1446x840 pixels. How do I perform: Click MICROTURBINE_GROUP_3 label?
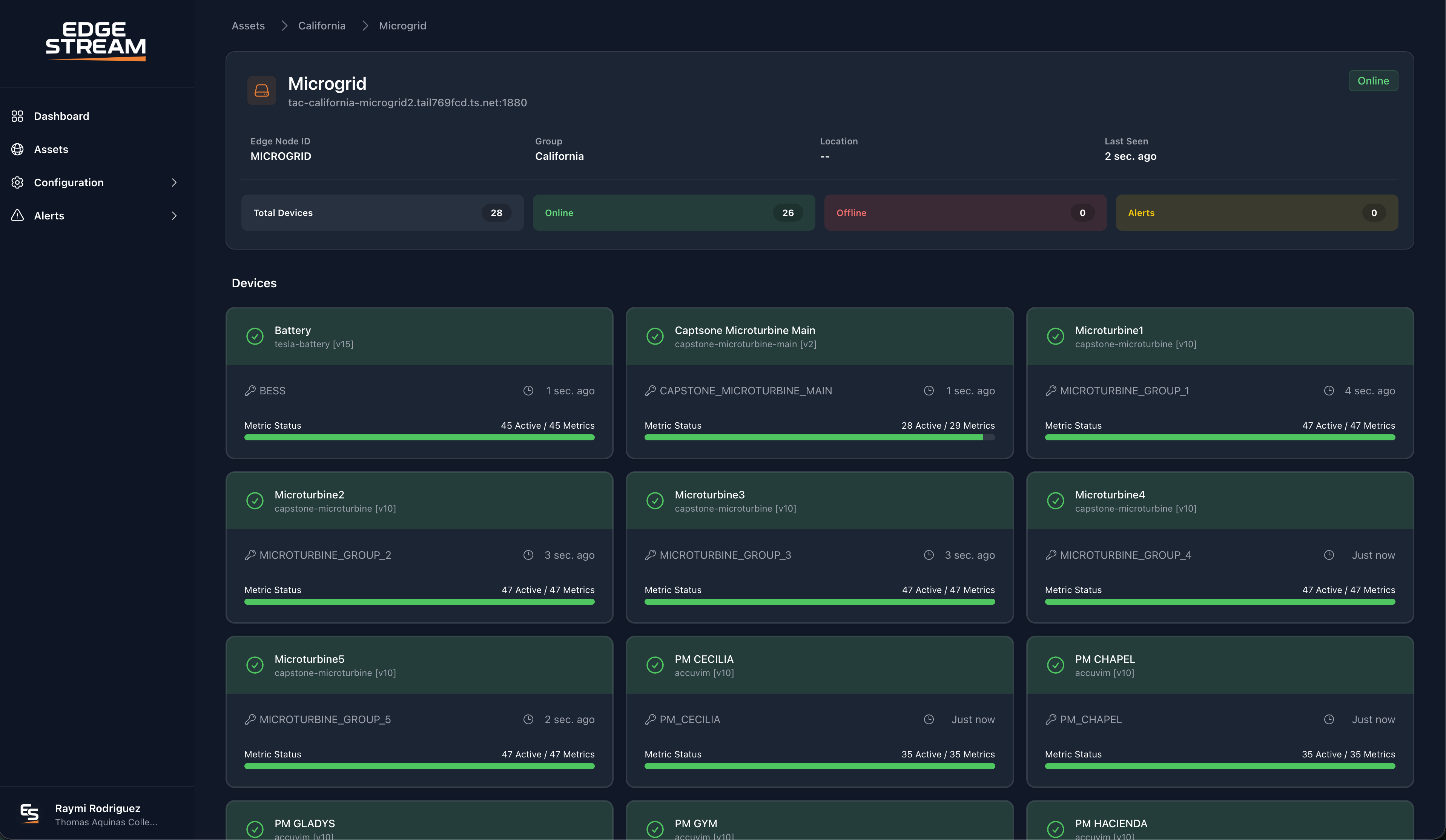[x=725, y=555]
